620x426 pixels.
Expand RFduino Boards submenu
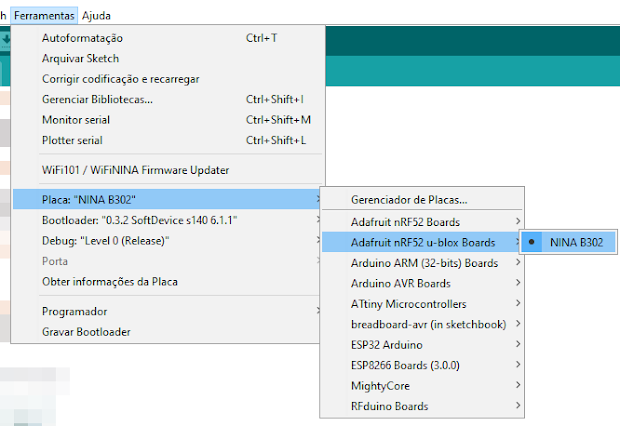coord(422,406)
